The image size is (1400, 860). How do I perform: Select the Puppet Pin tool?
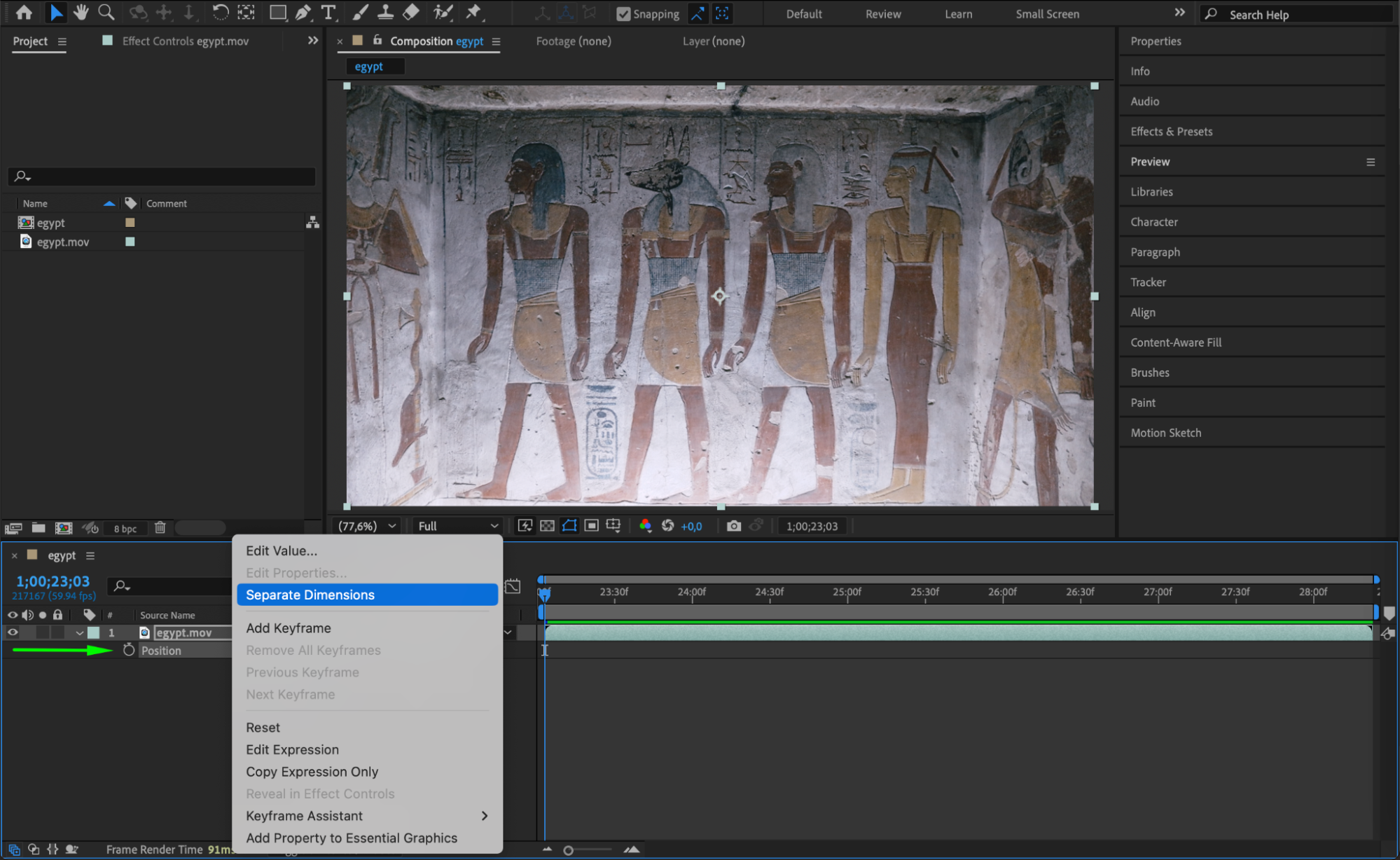(x=474, y=12)
